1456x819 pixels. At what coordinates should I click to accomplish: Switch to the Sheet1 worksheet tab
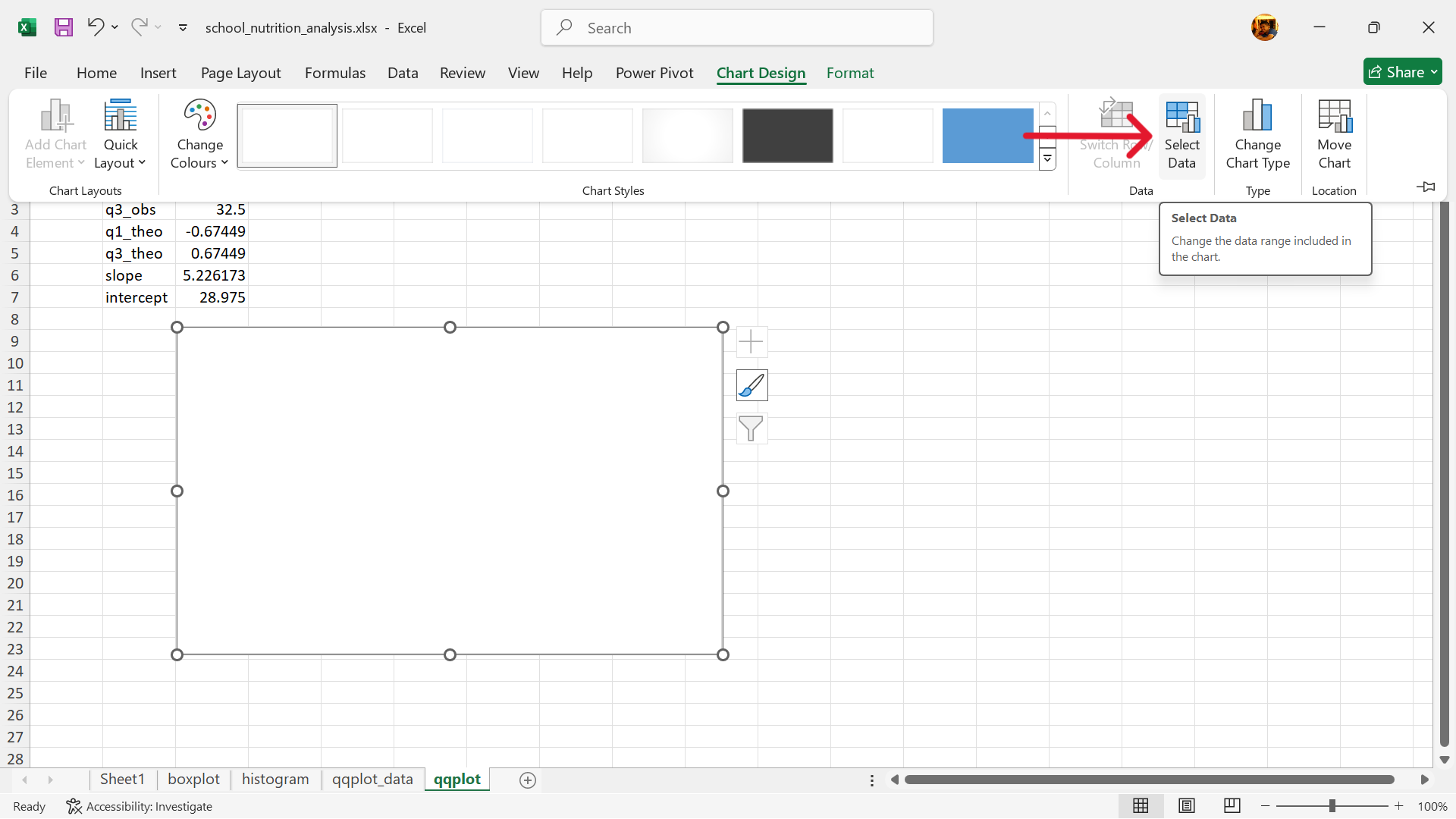pyautogui.click(x=122, y=780)
